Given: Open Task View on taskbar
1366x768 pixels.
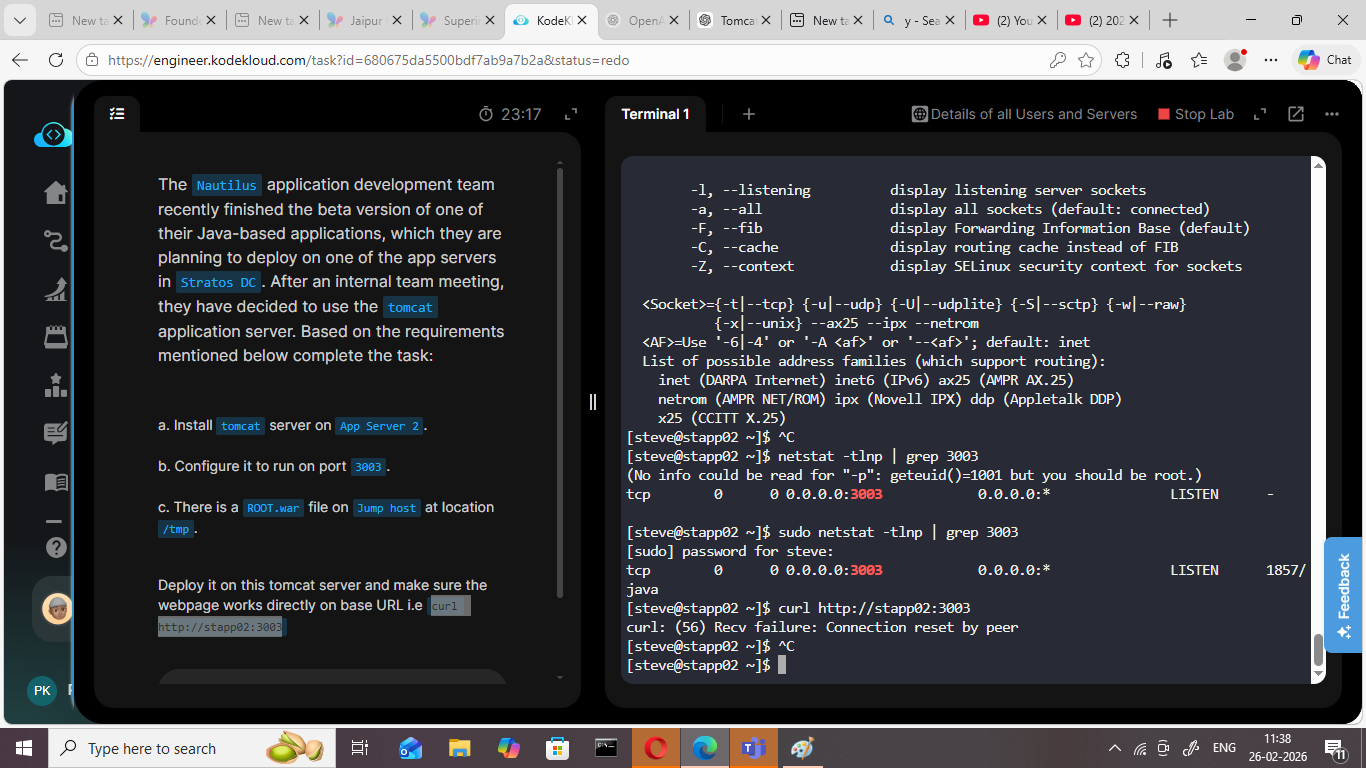Looking at the screenshot, I should 360,748.
